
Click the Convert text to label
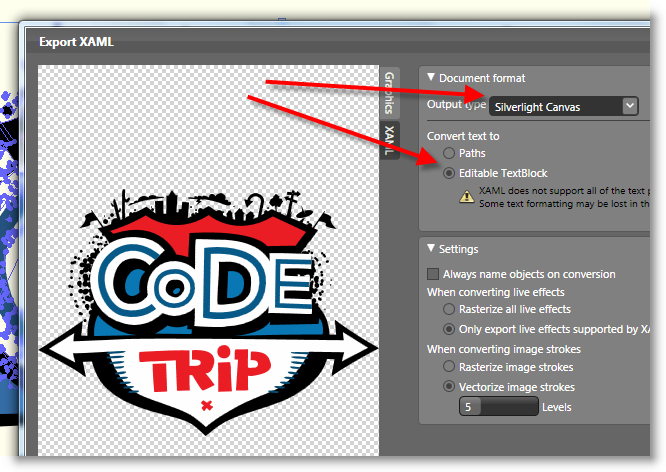point(463,136)
